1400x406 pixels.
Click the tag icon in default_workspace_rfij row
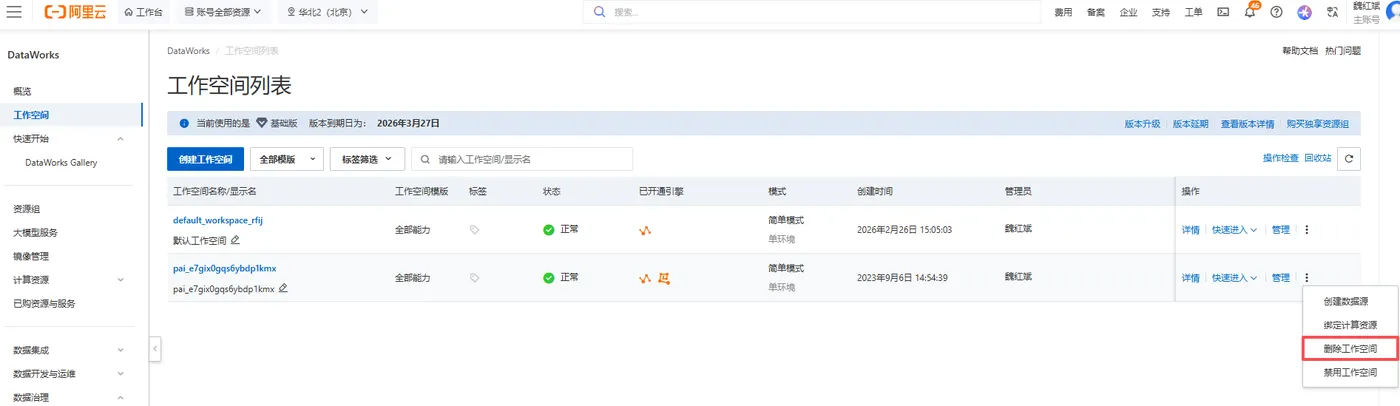coord(475,229)
